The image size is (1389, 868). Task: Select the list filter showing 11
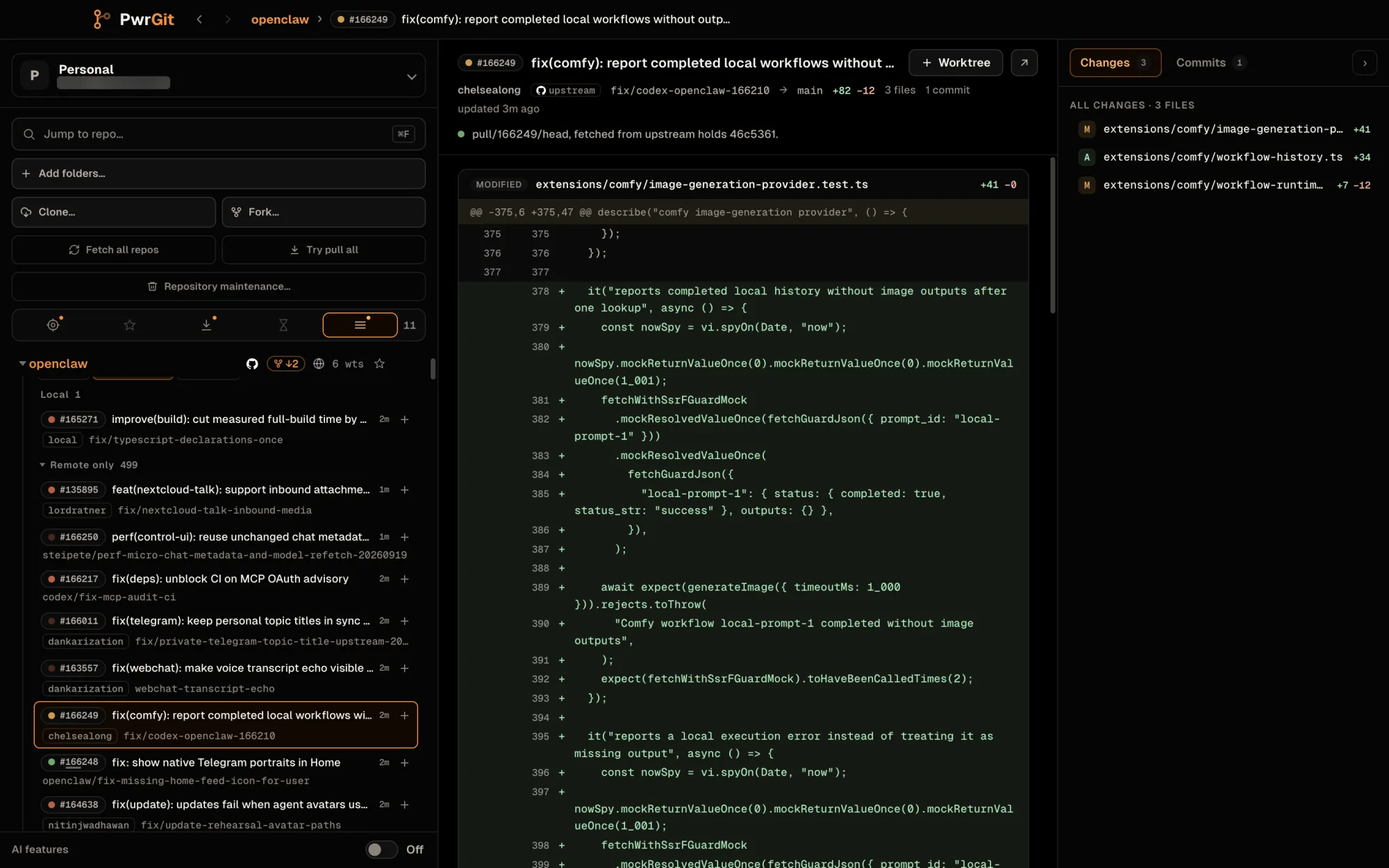pos(360,324)
